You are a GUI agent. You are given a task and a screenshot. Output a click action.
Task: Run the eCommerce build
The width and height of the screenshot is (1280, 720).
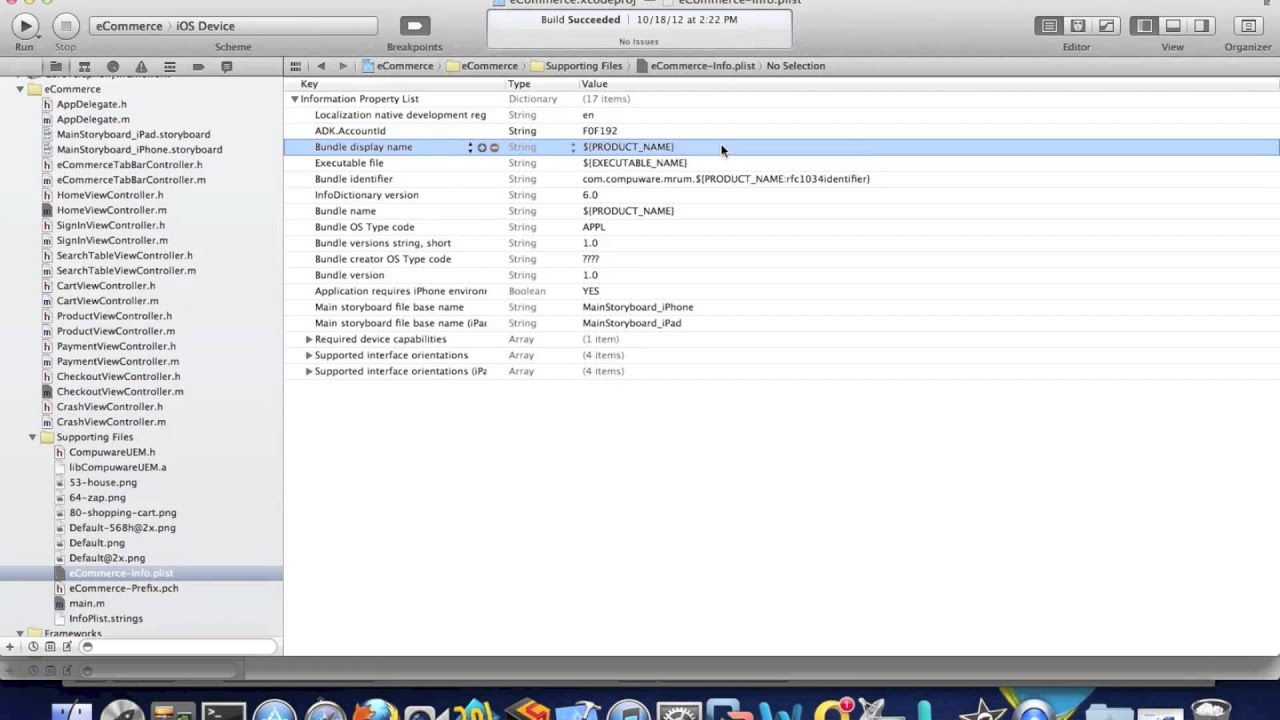point(25,26)
